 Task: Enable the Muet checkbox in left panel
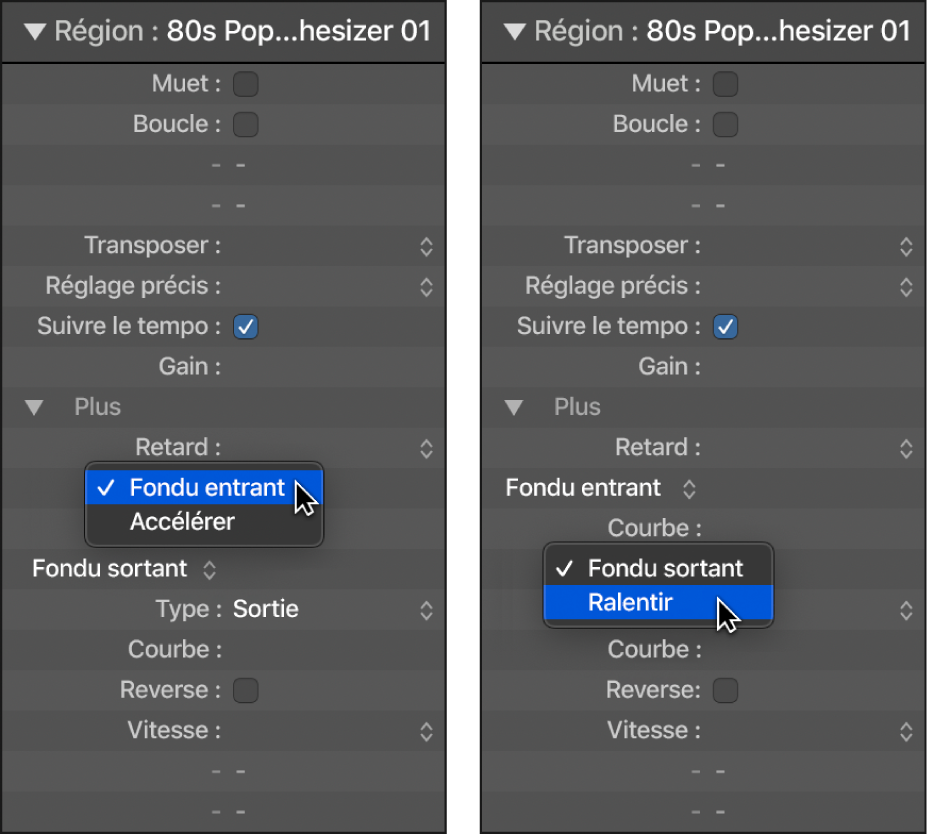click(x=246, y=84)
